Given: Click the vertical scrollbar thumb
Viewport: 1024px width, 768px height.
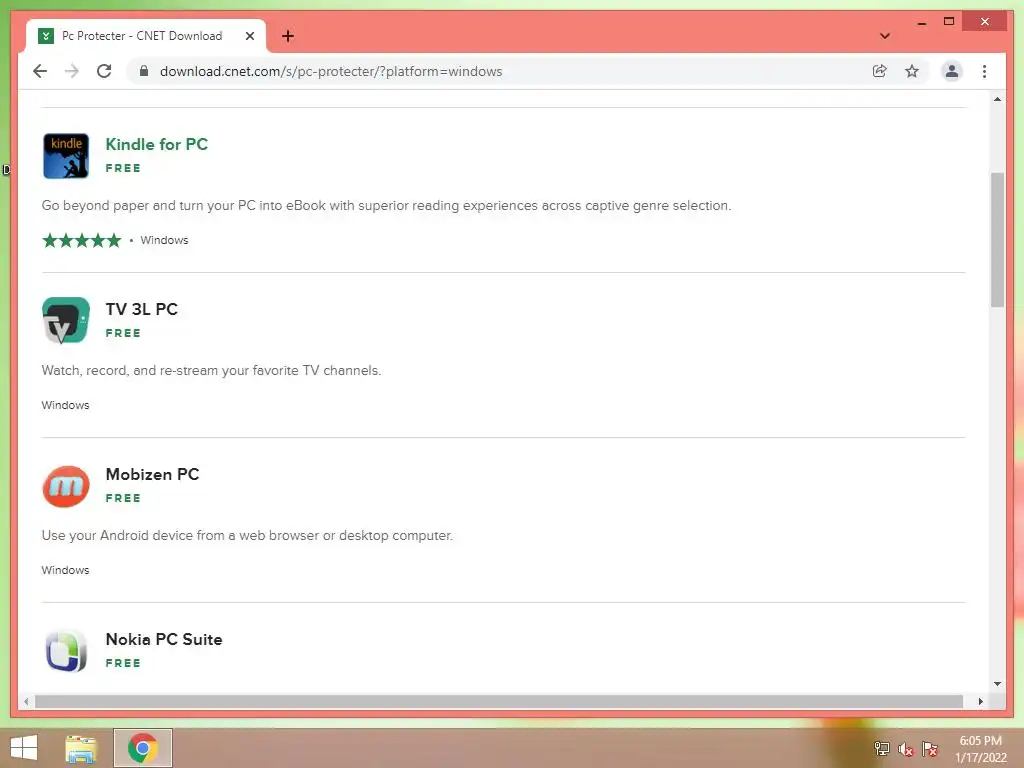Looking at the screenshot, I should 997,240.
